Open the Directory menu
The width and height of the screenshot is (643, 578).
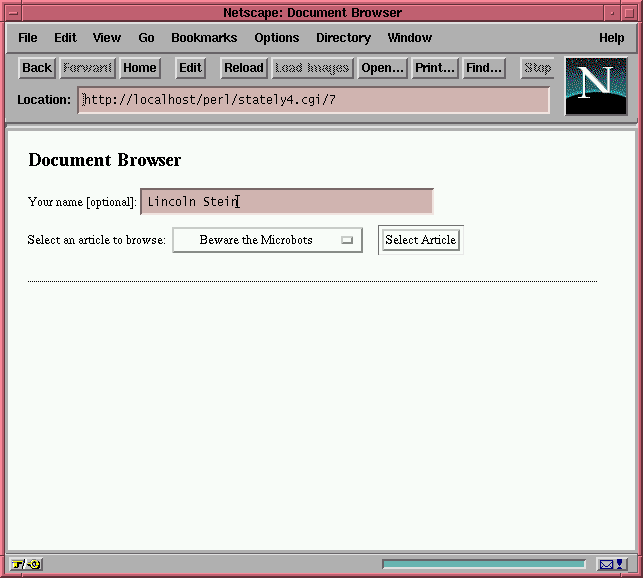pyautogui.click(x=343, y=38)
